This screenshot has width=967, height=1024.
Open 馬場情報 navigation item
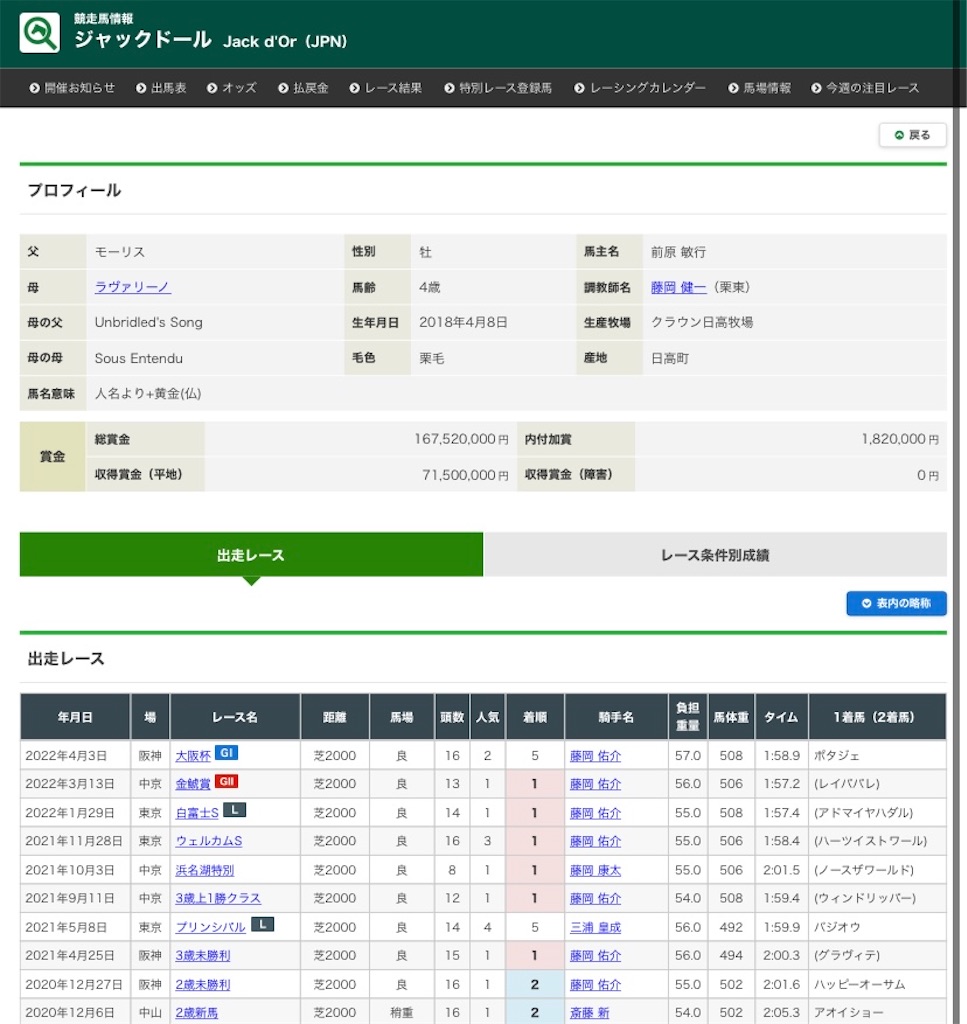coord(759,88)
